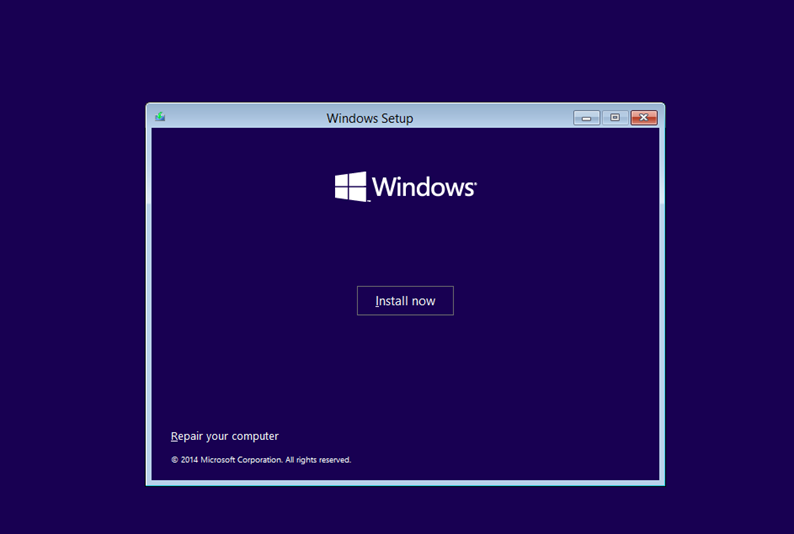794x534 pixels.
Task: Minimize the Windows Setup window
Action: pos(586,117)
